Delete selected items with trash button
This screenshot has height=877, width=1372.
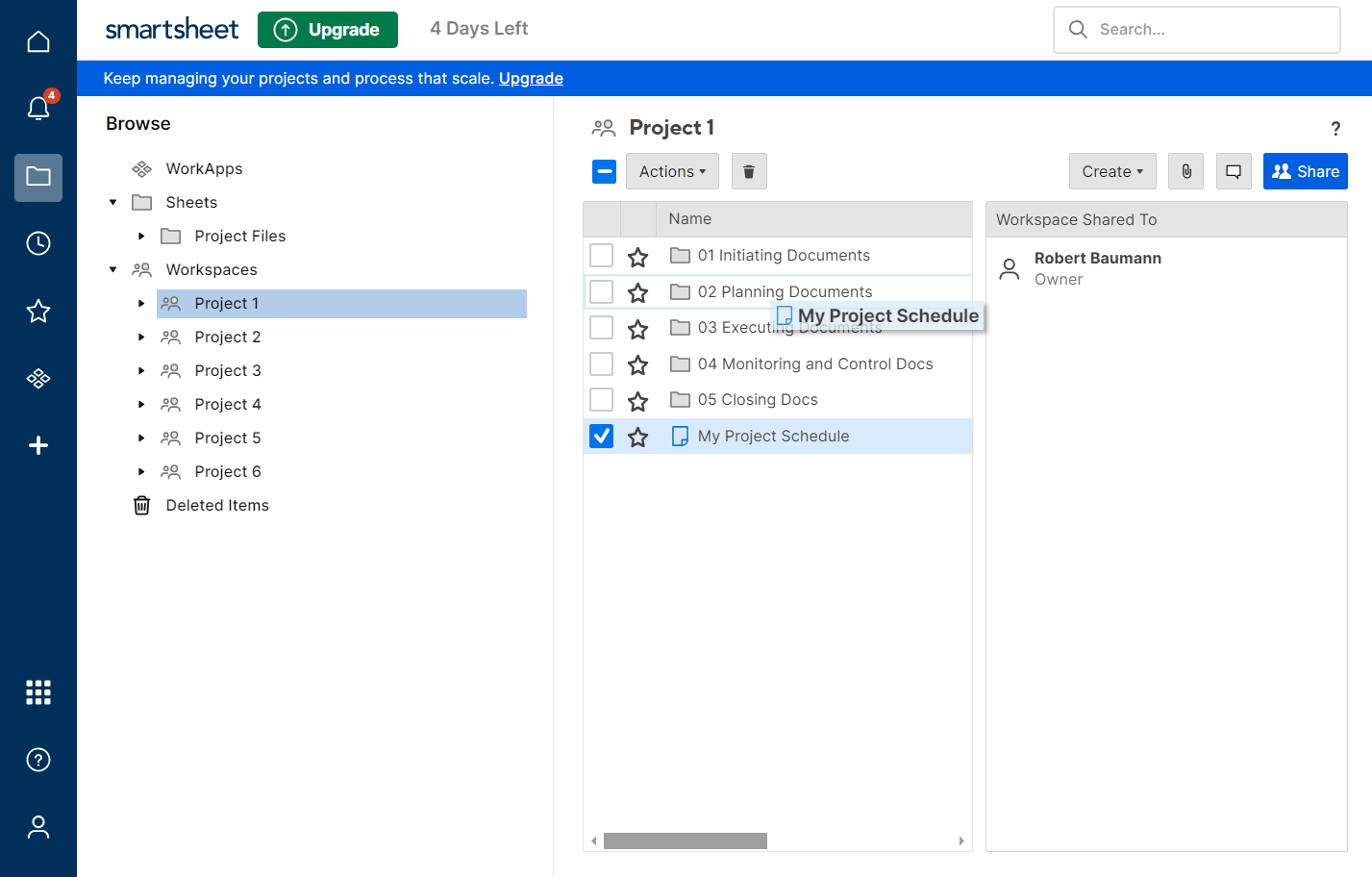coord(749,171)
